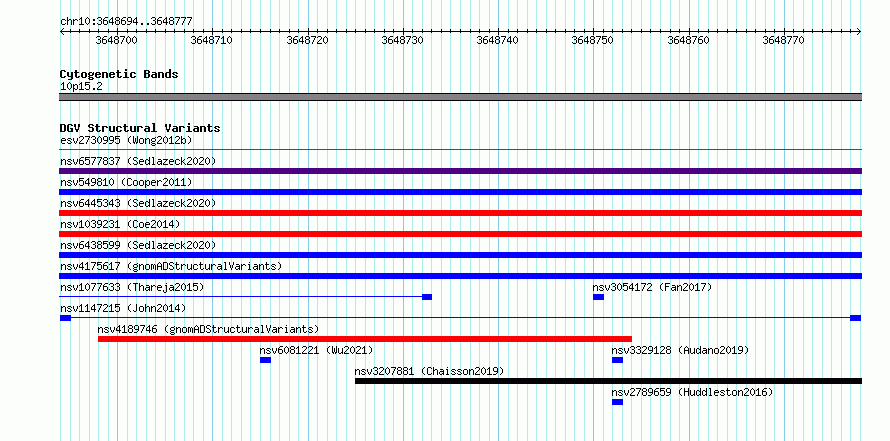Click the blue nsv549810 Cooper2011 bar

pyautogui.click(x=460, y=192)
